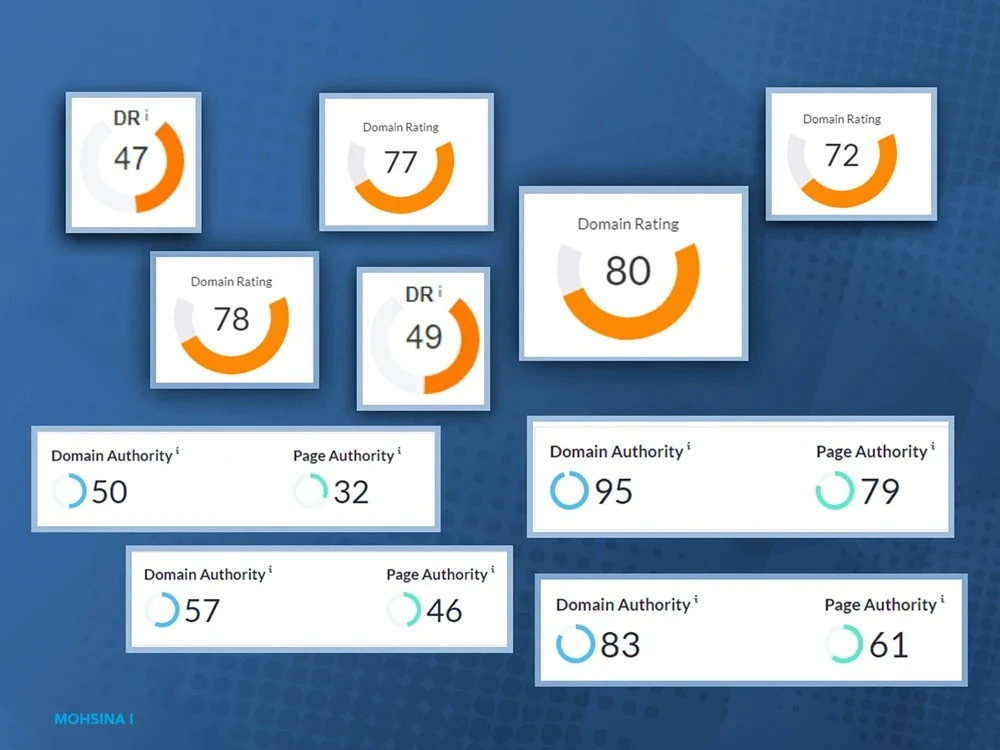Click the blue ring next to 83
The height and width of the screenshot is (750, 1000).
pyautogui.click(x=575, y=643)
